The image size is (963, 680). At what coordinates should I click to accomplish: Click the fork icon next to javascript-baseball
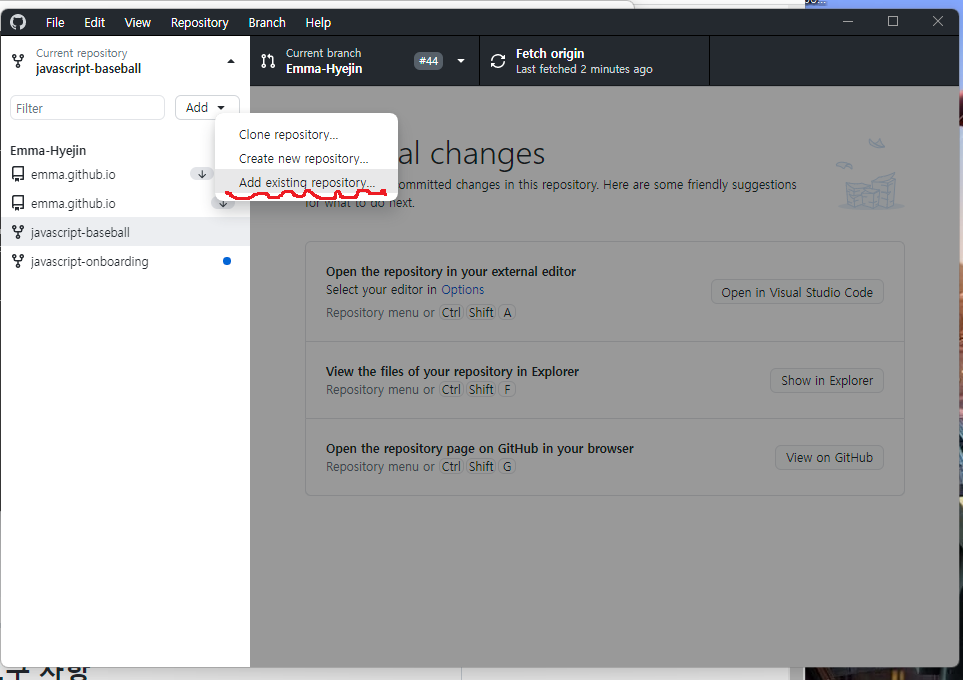(18, 232)
